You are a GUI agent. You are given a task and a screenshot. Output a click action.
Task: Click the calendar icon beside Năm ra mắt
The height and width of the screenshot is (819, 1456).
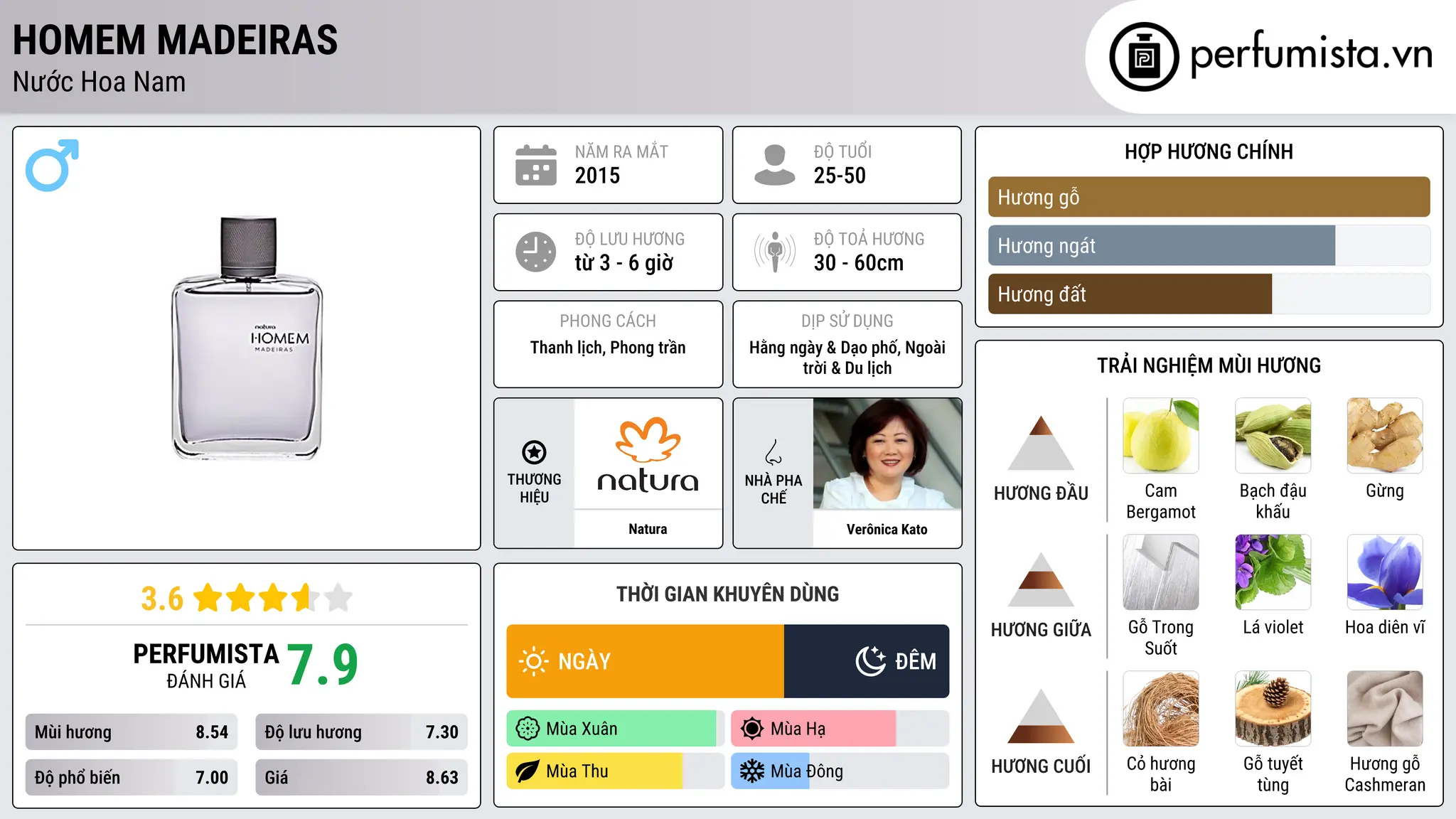coord(536,165)
